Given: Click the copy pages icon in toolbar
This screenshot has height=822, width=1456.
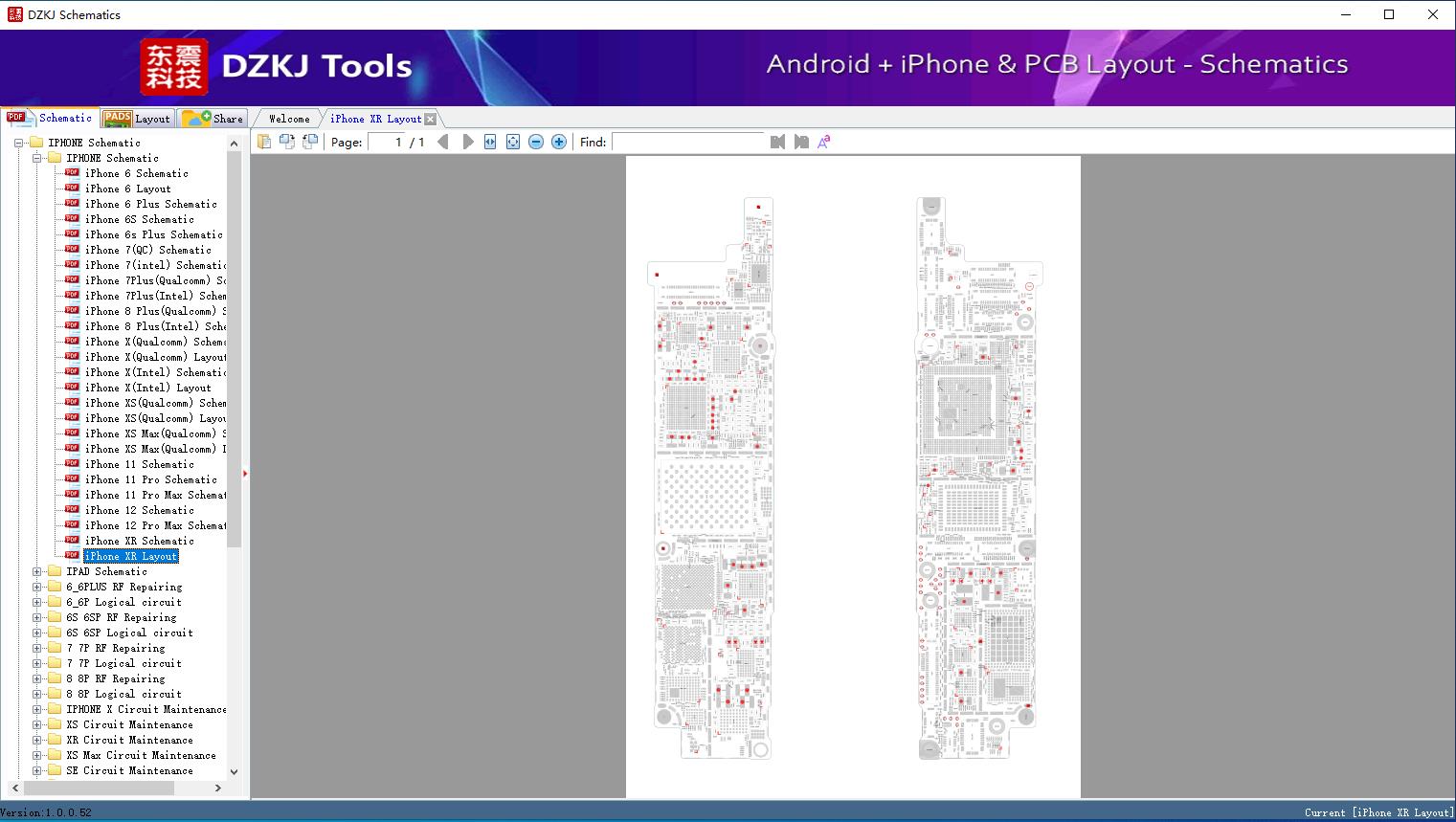Looking at the screenshot, I should coord(264,142).
